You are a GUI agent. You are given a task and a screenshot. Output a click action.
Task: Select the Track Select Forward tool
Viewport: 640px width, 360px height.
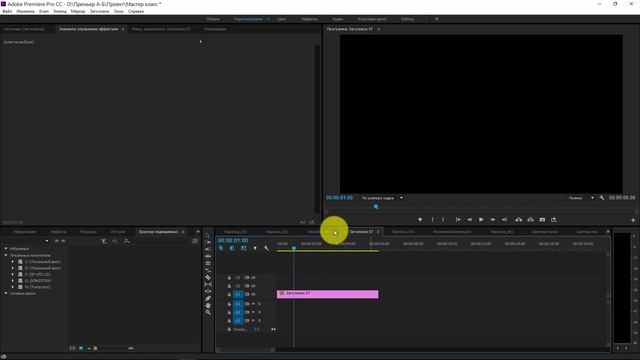coord(208,242)
